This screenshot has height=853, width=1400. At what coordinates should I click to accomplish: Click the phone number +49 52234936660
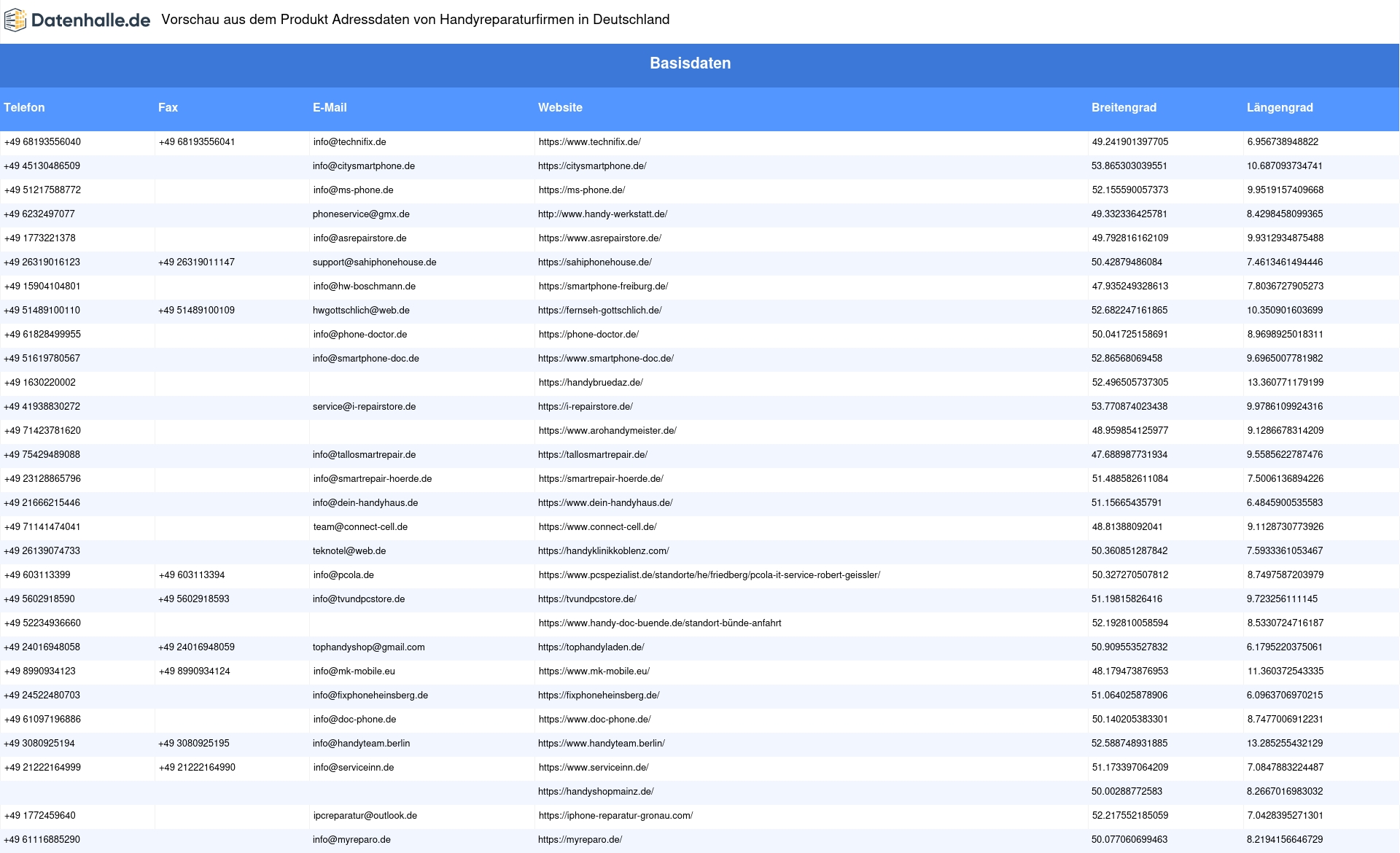[42, 623]
